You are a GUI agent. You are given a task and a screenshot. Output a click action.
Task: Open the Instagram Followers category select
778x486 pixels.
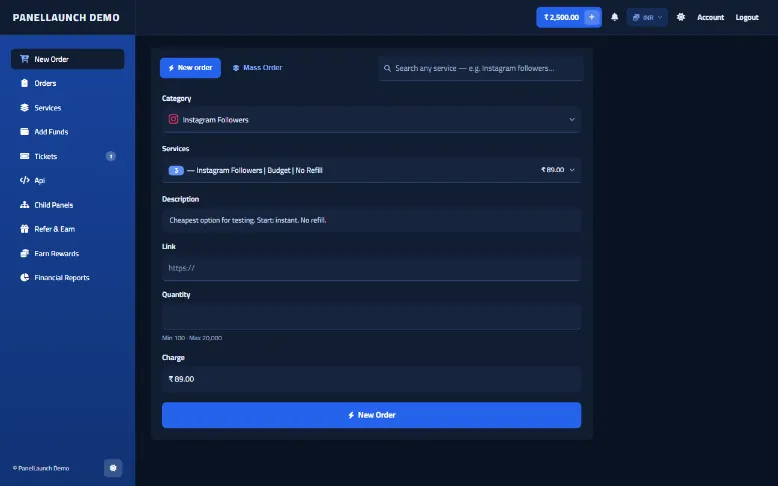(x=371, y=120)
